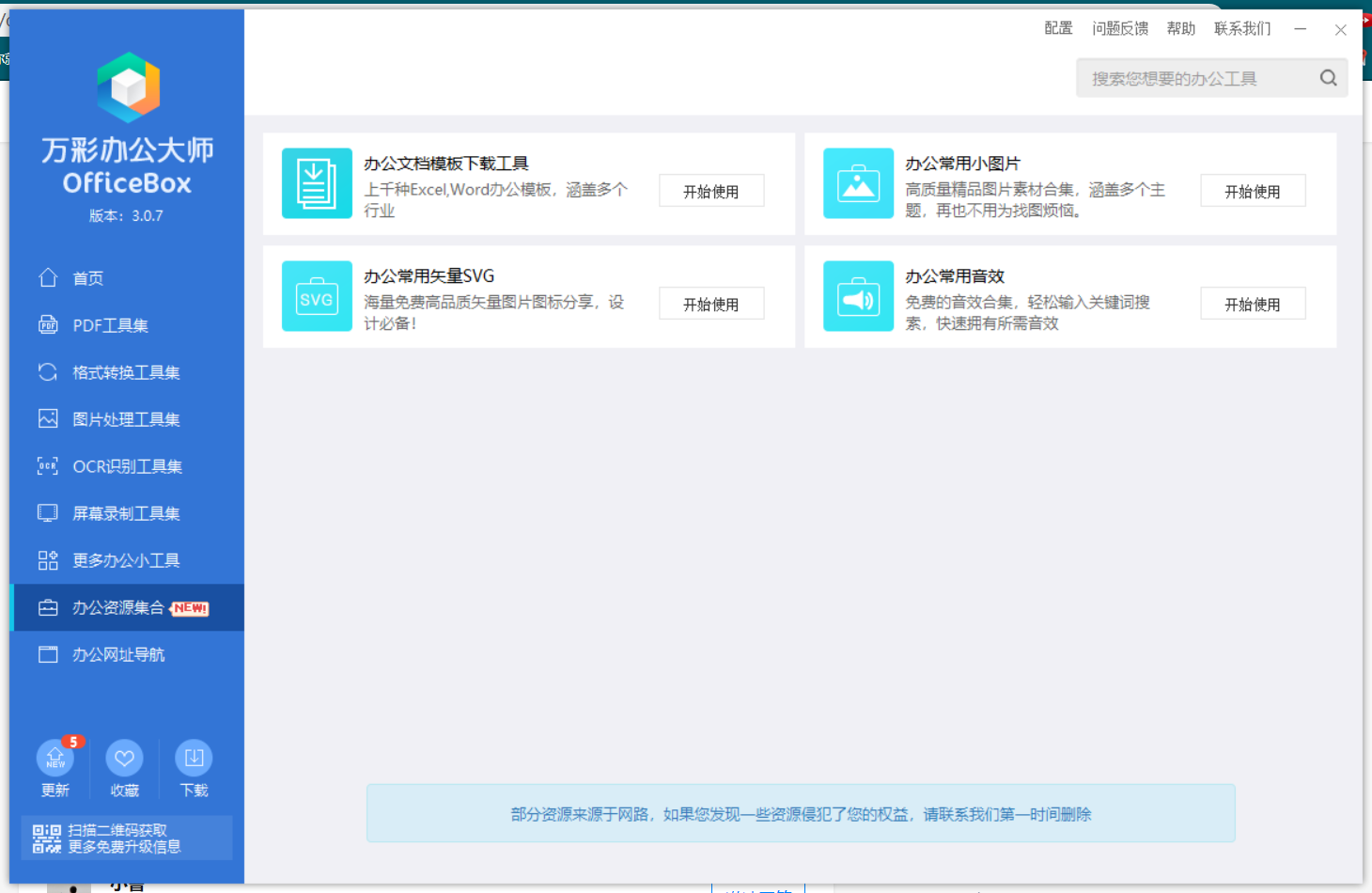
Task: Click the 扫描二维码获取 upgrade info banner
Action: (127, 838)
